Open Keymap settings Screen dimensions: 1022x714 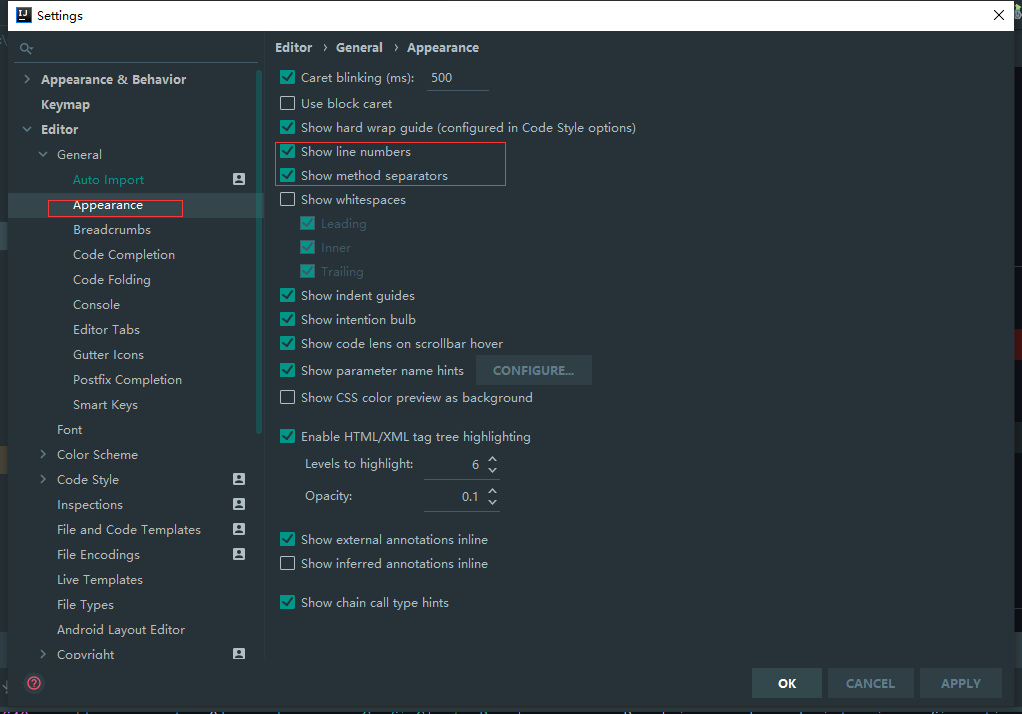[65, 104]
